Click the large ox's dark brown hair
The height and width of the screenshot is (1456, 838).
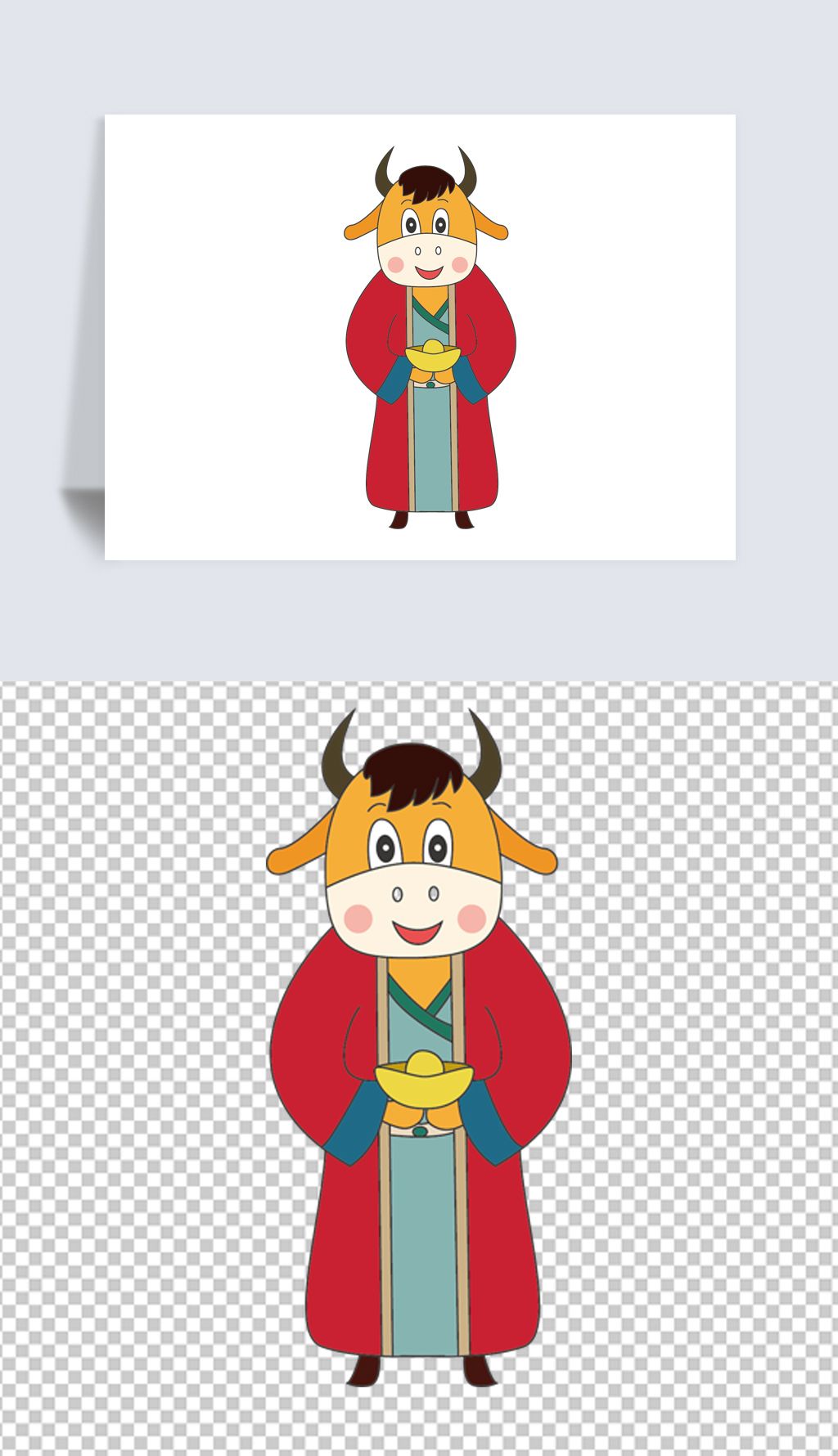(x=412, y=775)
